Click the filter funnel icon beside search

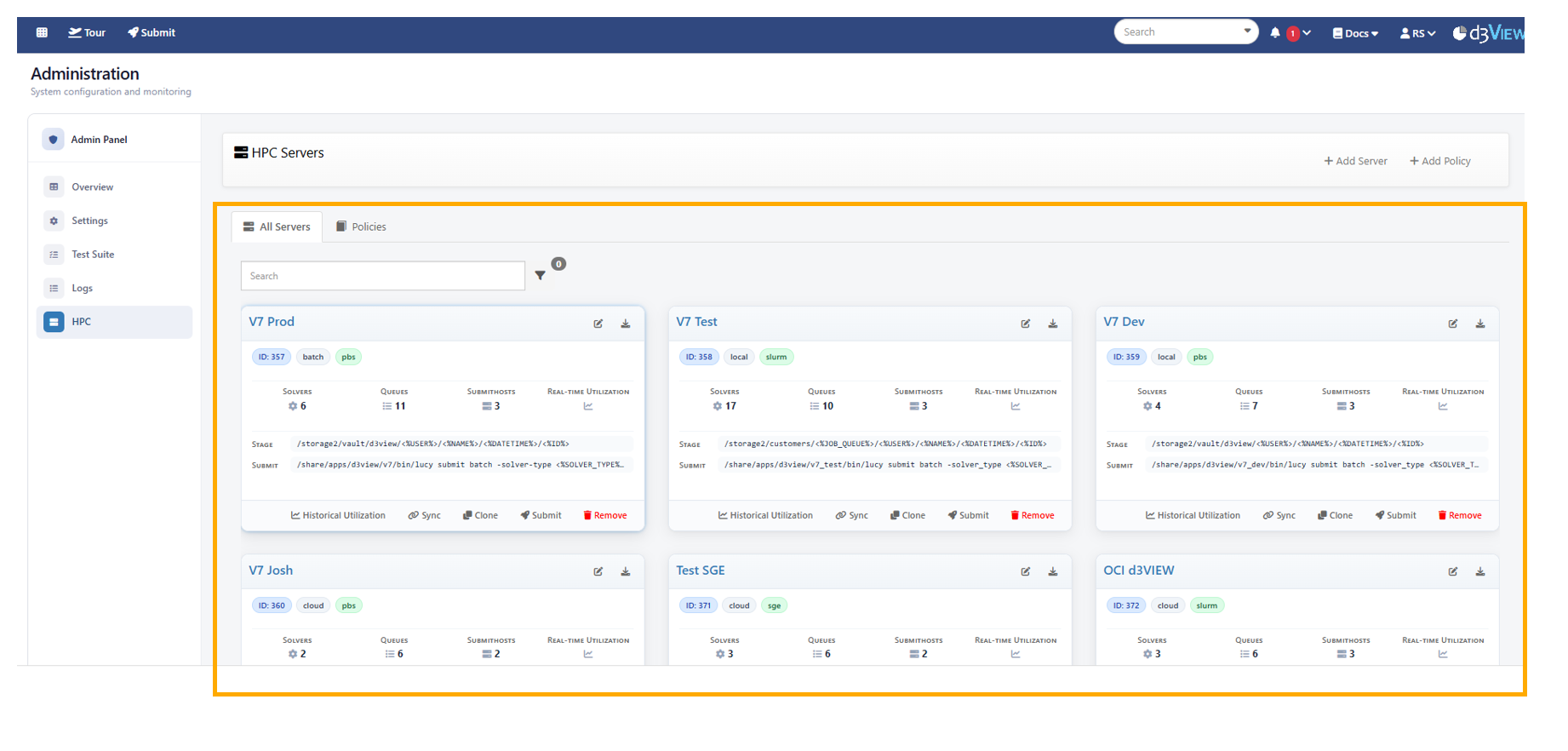click(x=540, y=275)
